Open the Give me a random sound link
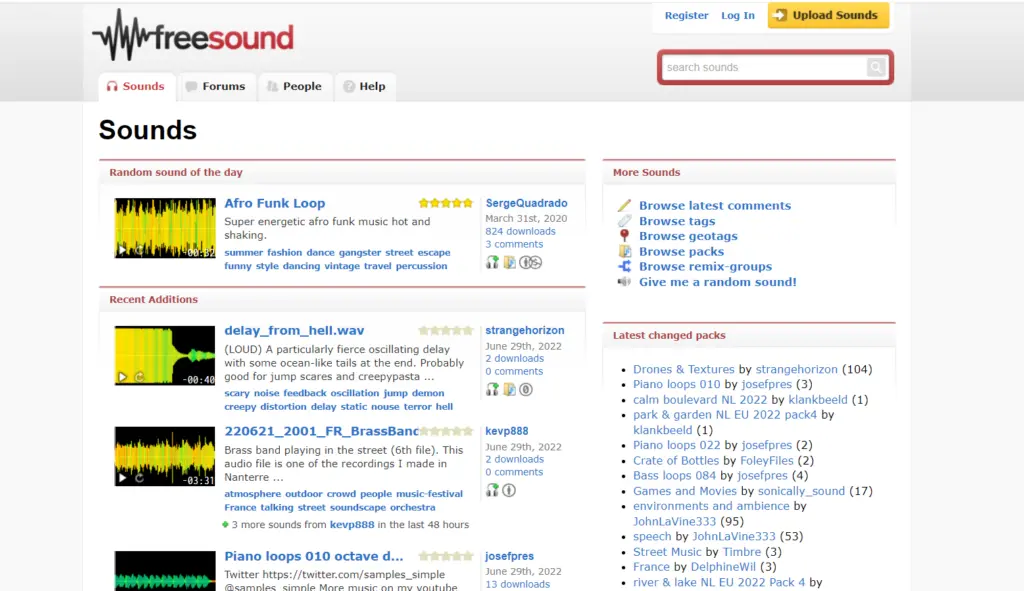Screen dimensions: 1024x591 (x=717, y=282)
